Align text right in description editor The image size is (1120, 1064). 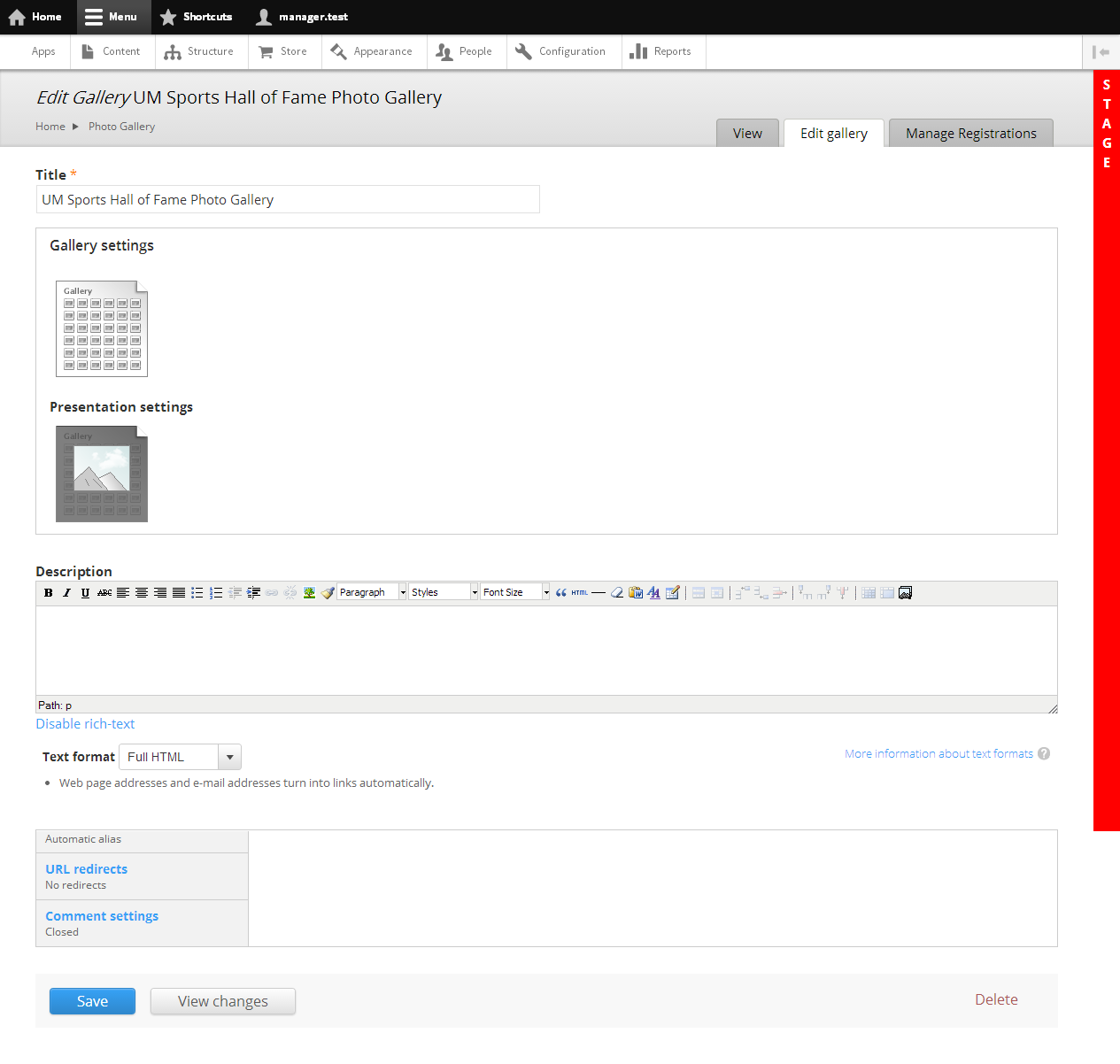click(x=160, y=593)
